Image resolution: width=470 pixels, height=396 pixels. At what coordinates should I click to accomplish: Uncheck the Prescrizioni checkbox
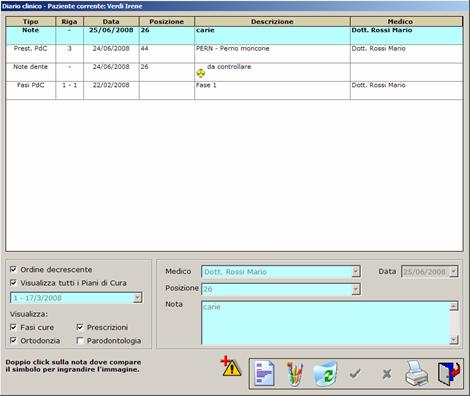[80, 327]
